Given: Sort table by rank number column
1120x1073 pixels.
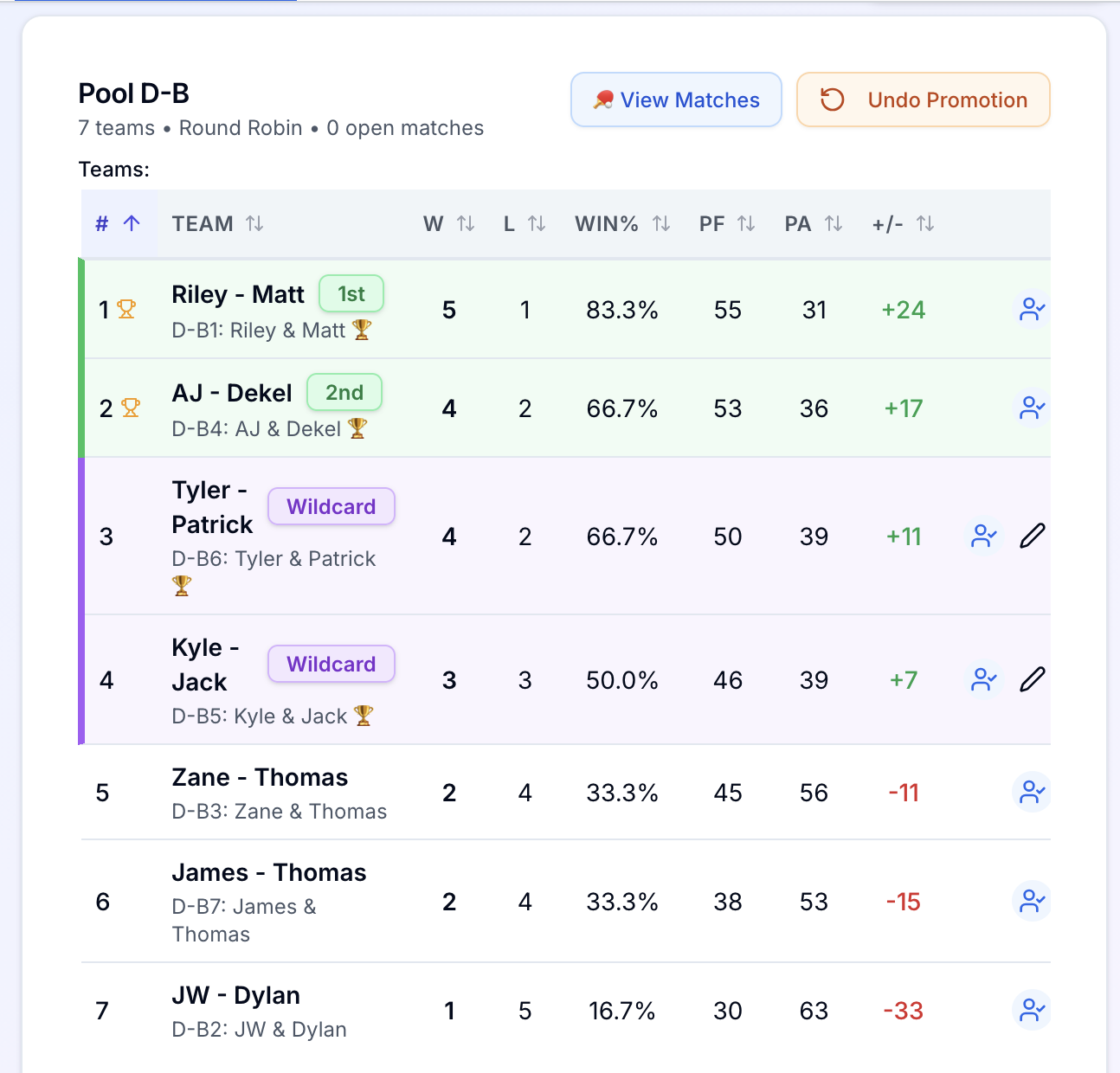Looking at the screenshot, I should click(x=118, y=224).
